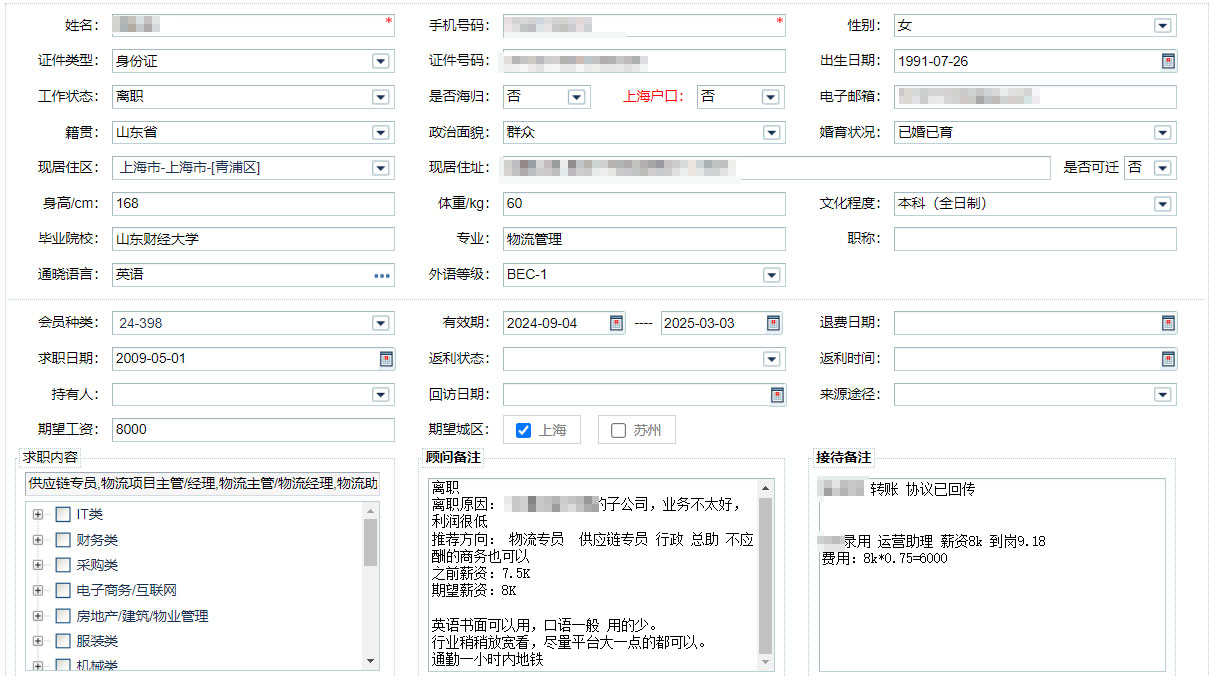1209x676 pixels.
Task: Click the 电子邮箱 input field
Action: [x=1035, y=97]
